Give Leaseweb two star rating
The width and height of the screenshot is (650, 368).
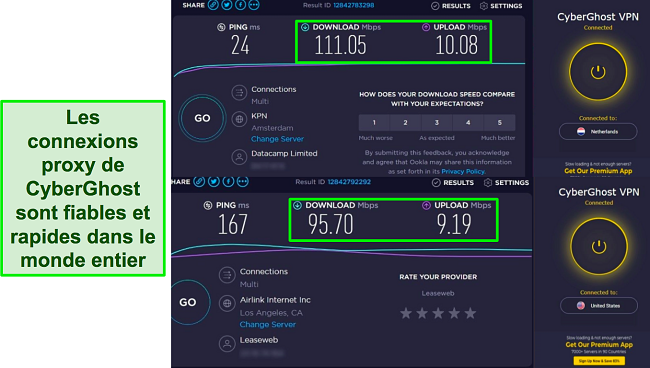point(422,313)
